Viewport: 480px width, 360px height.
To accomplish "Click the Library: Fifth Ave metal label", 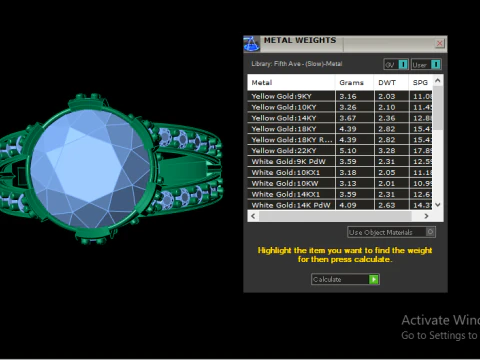I will point(297,64).
